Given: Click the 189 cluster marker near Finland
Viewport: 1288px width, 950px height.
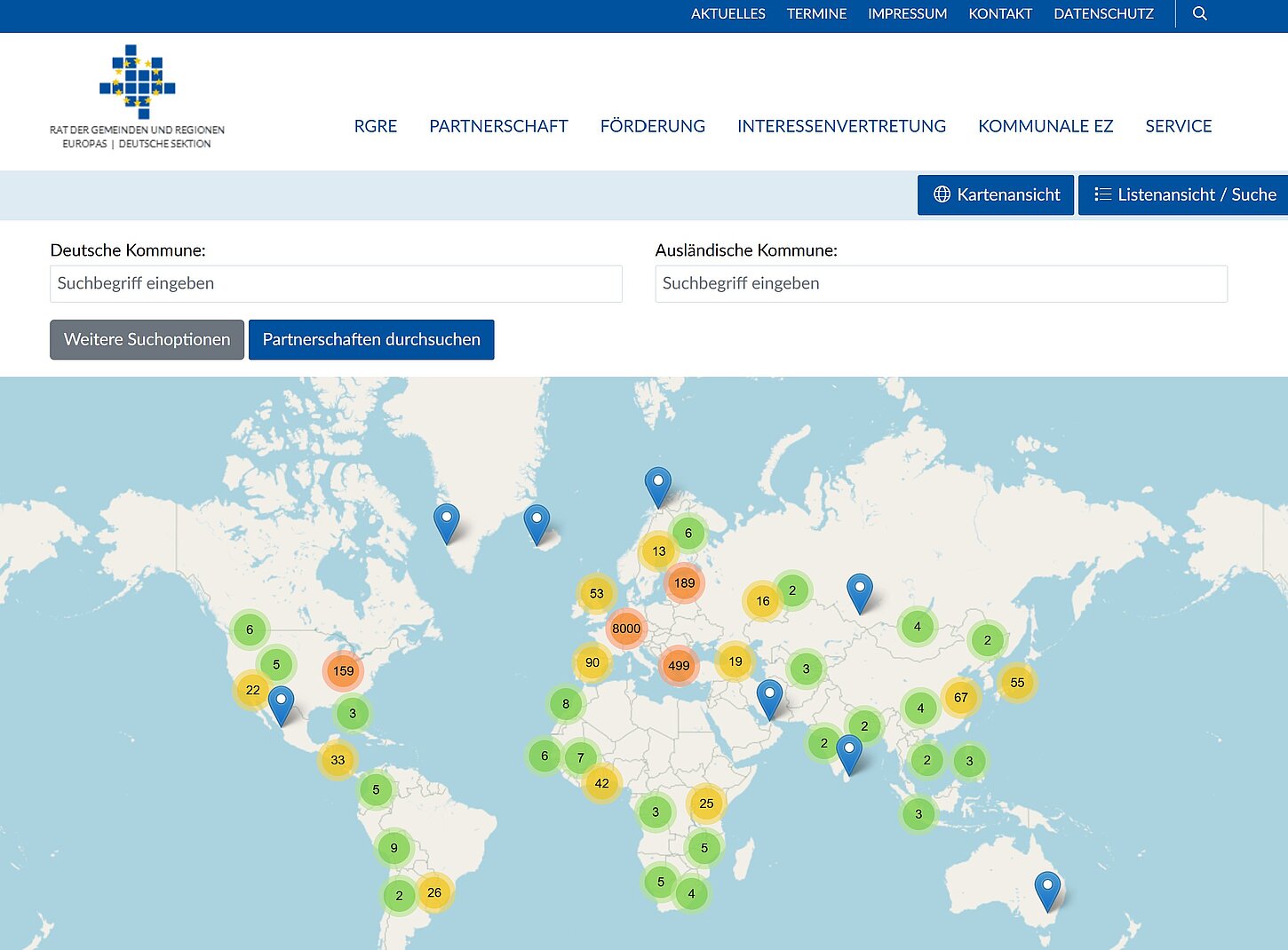Looking at the screenshot, I should tap(685, 582).
